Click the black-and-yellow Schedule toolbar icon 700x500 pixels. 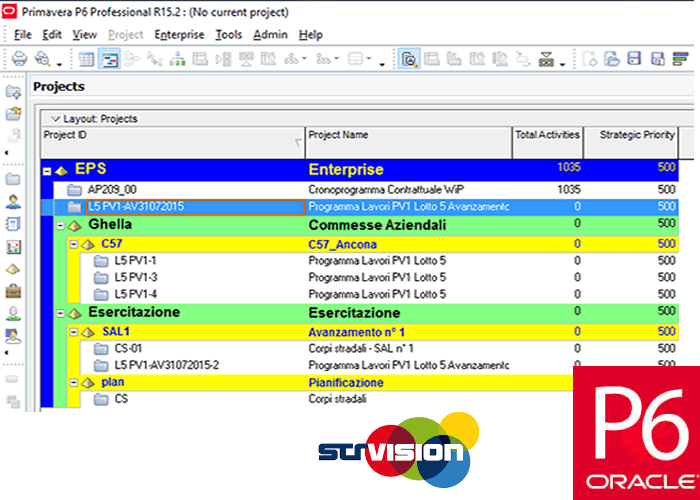(x=546, y=59)
